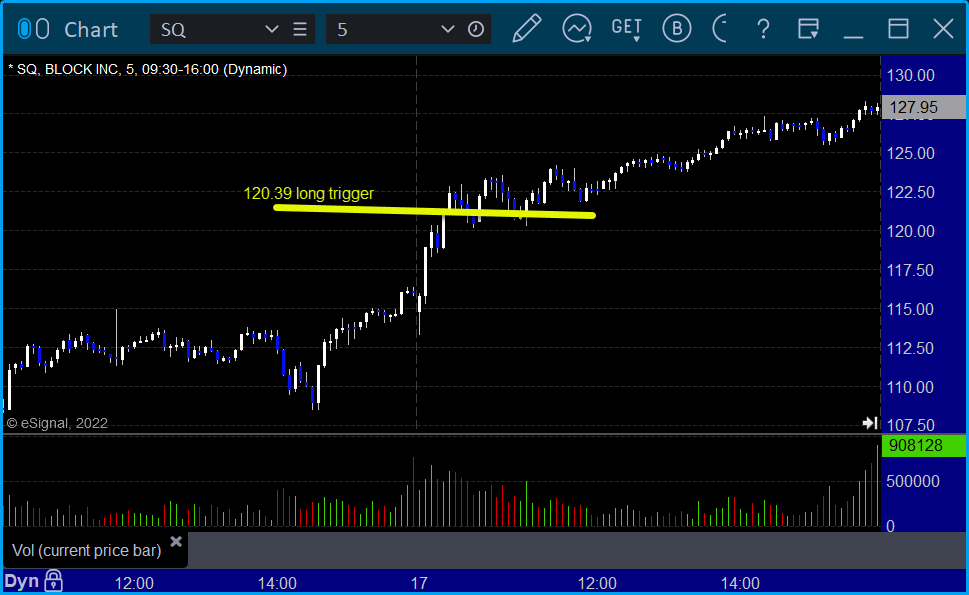Click the 110.00 price axis label
Image resolution: width=969 pixels, height=595 pixels.
(x=911, y=387)
